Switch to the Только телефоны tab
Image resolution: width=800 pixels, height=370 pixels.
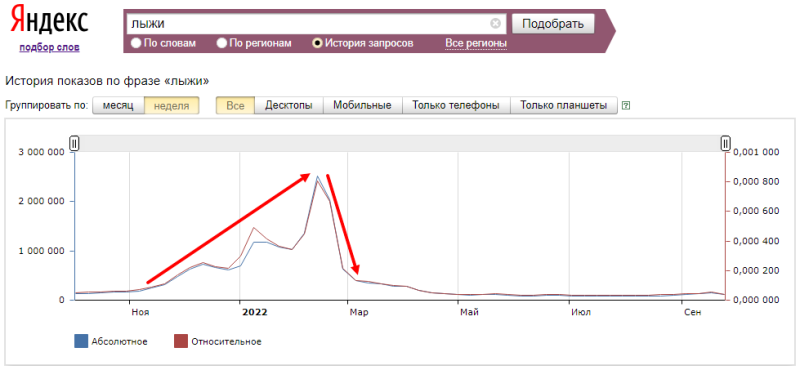pyautogui.click(x=456, y=106)
